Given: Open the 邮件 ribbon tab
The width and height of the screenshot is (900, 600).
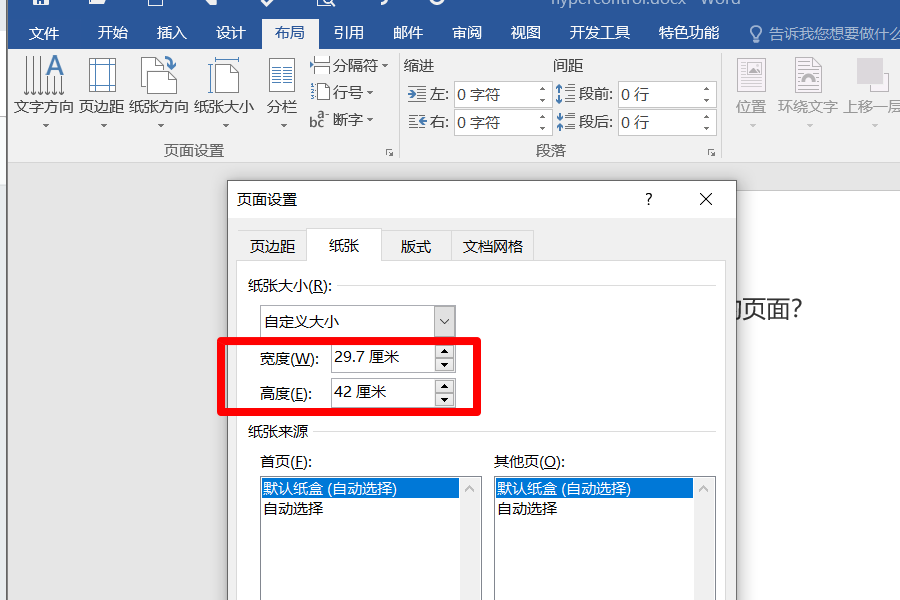Looking at the screenshot, I should click(407, 32).
